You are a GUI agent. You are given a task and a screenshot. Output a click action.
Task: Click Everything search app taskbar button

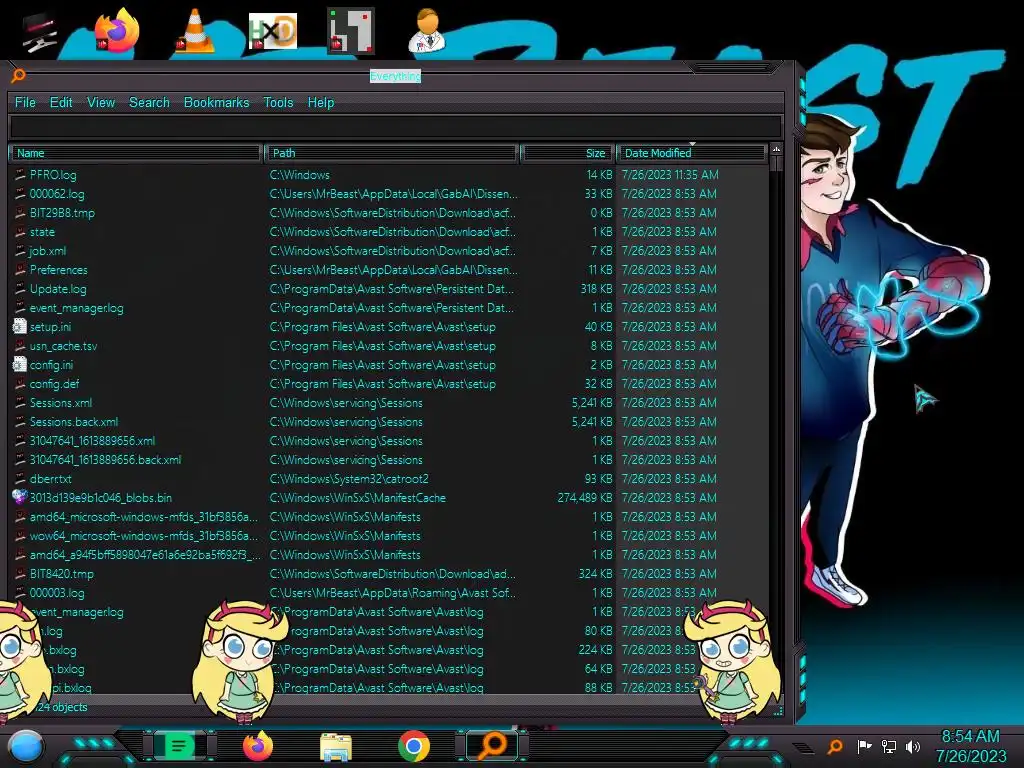pos(492,746)
